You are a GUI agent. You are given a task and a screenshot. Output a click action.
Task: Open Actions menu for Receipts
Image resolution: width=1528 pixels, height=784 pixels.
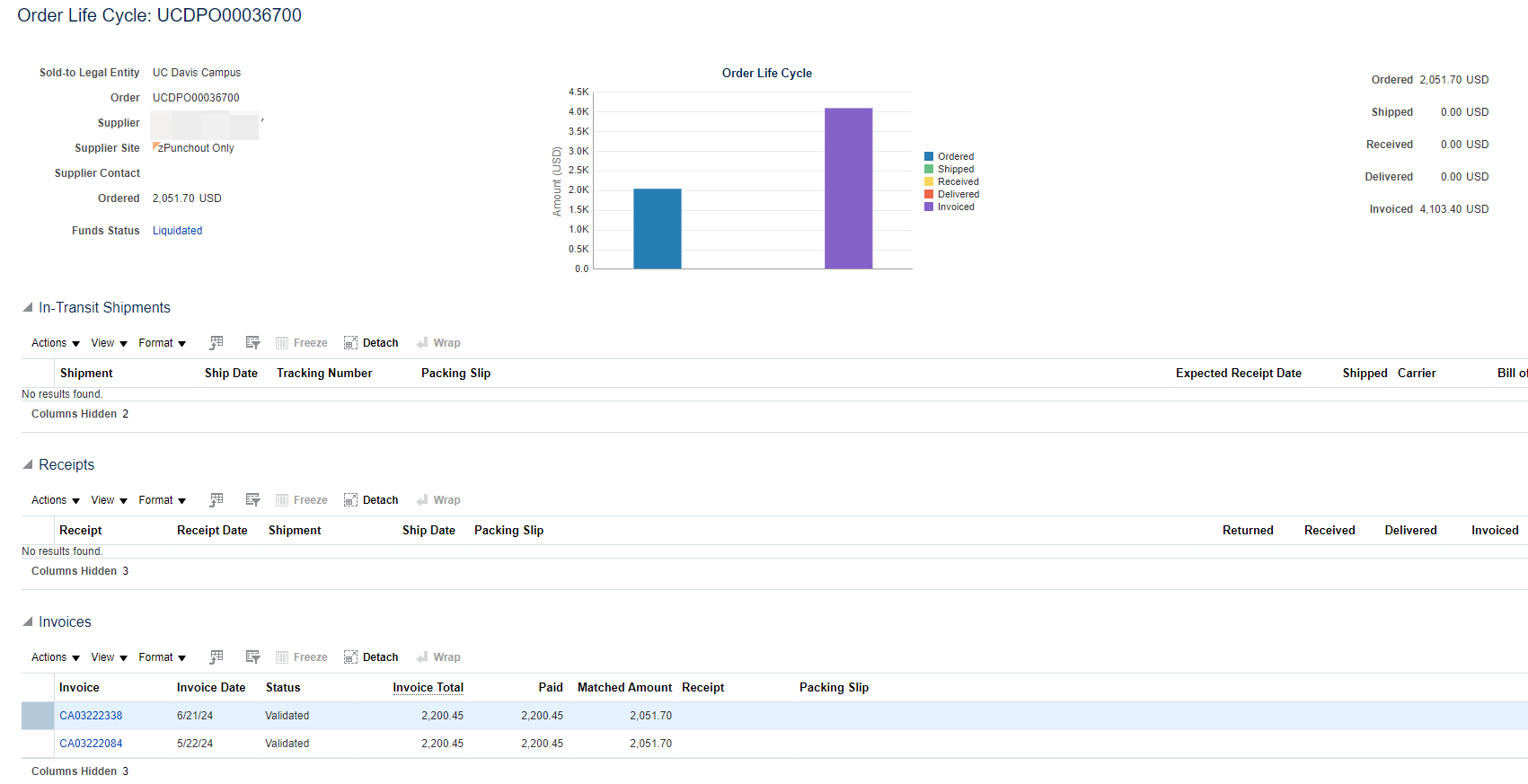[56, 500]
